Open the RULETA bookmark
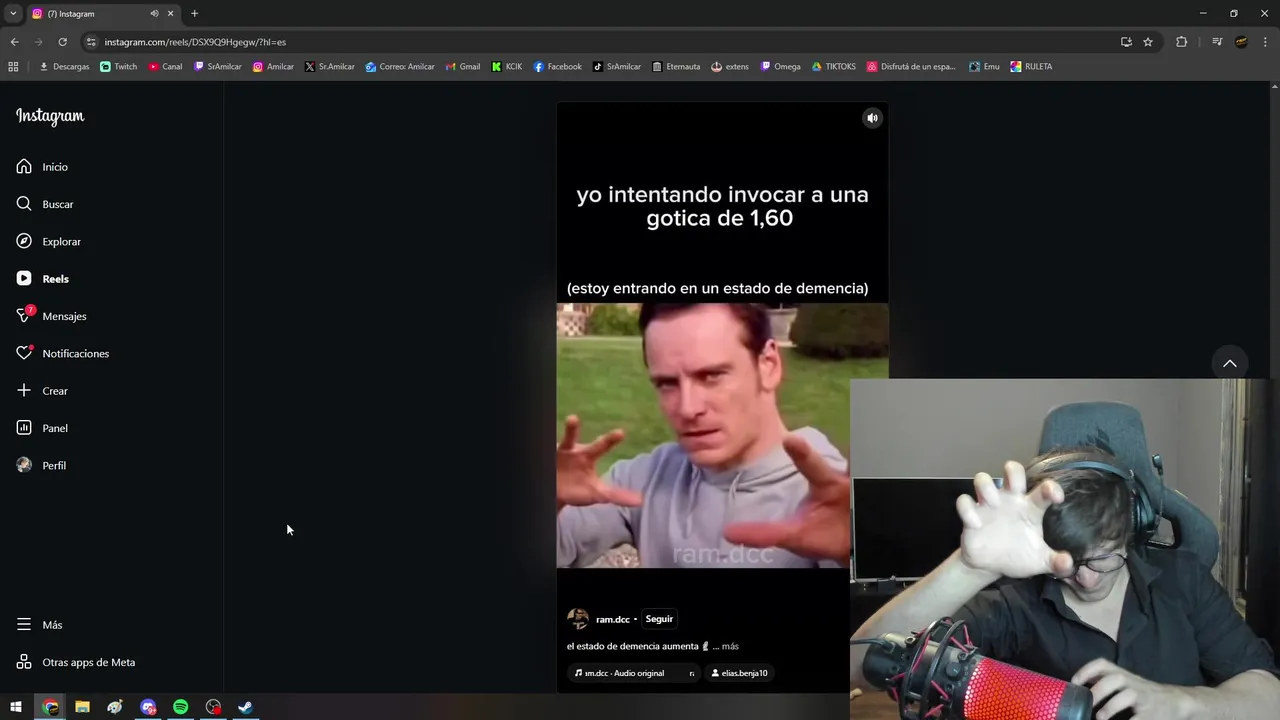The height and width of the screenshot is (720, 1280). click(1031, 67)
